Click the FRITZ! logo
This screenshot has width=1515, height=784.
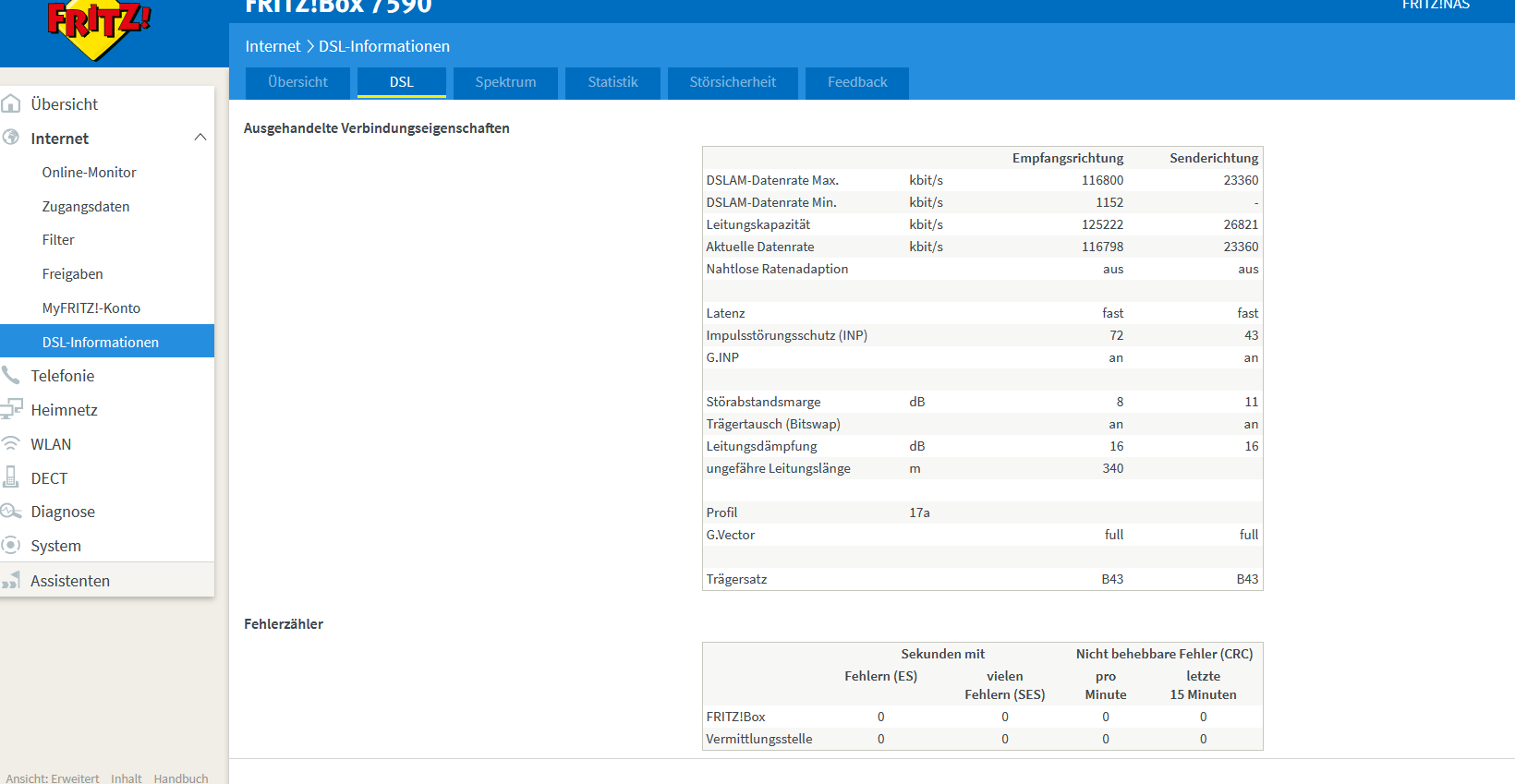point(98,28)
